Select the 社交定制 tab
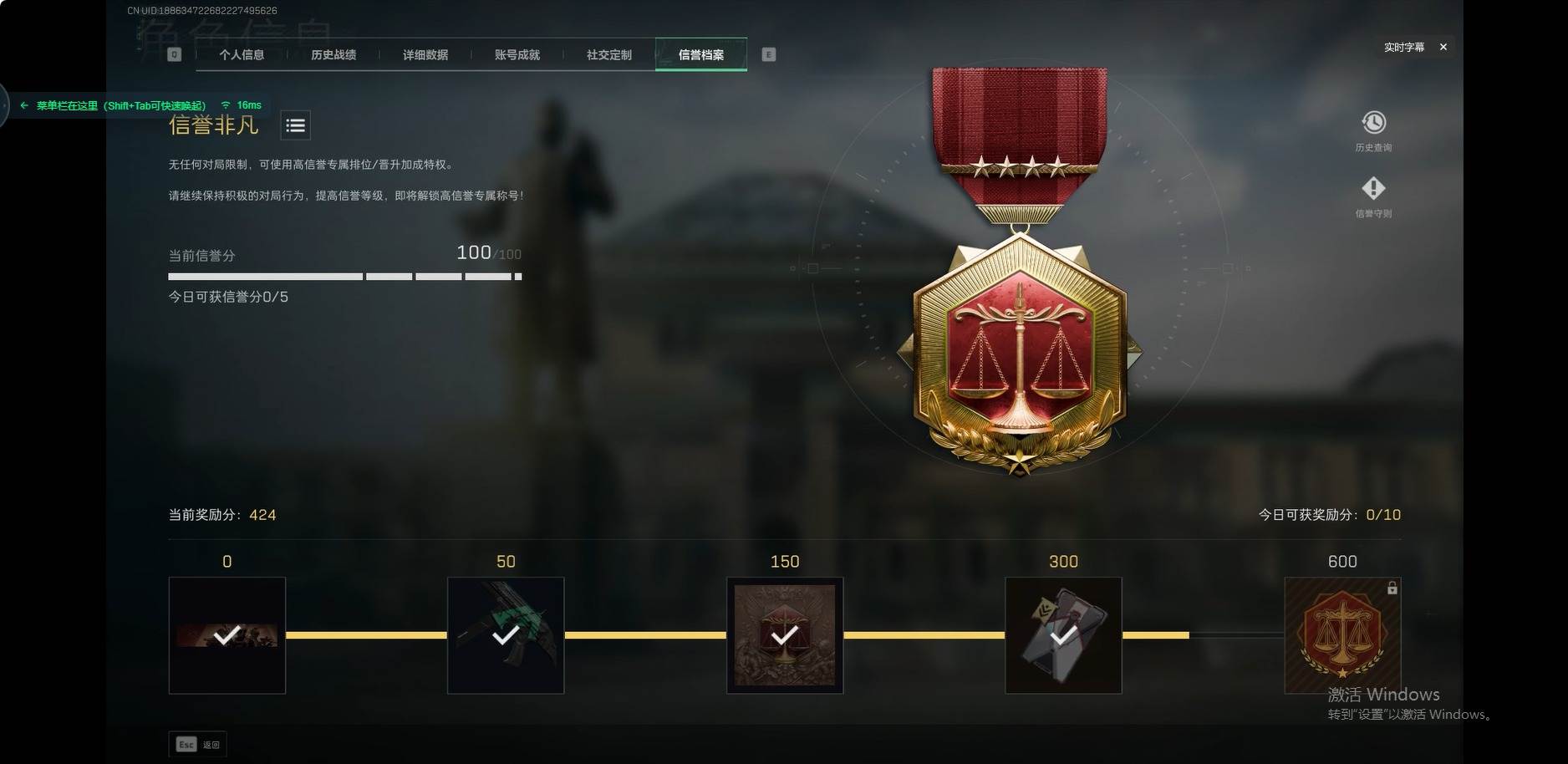 (609, 54)
